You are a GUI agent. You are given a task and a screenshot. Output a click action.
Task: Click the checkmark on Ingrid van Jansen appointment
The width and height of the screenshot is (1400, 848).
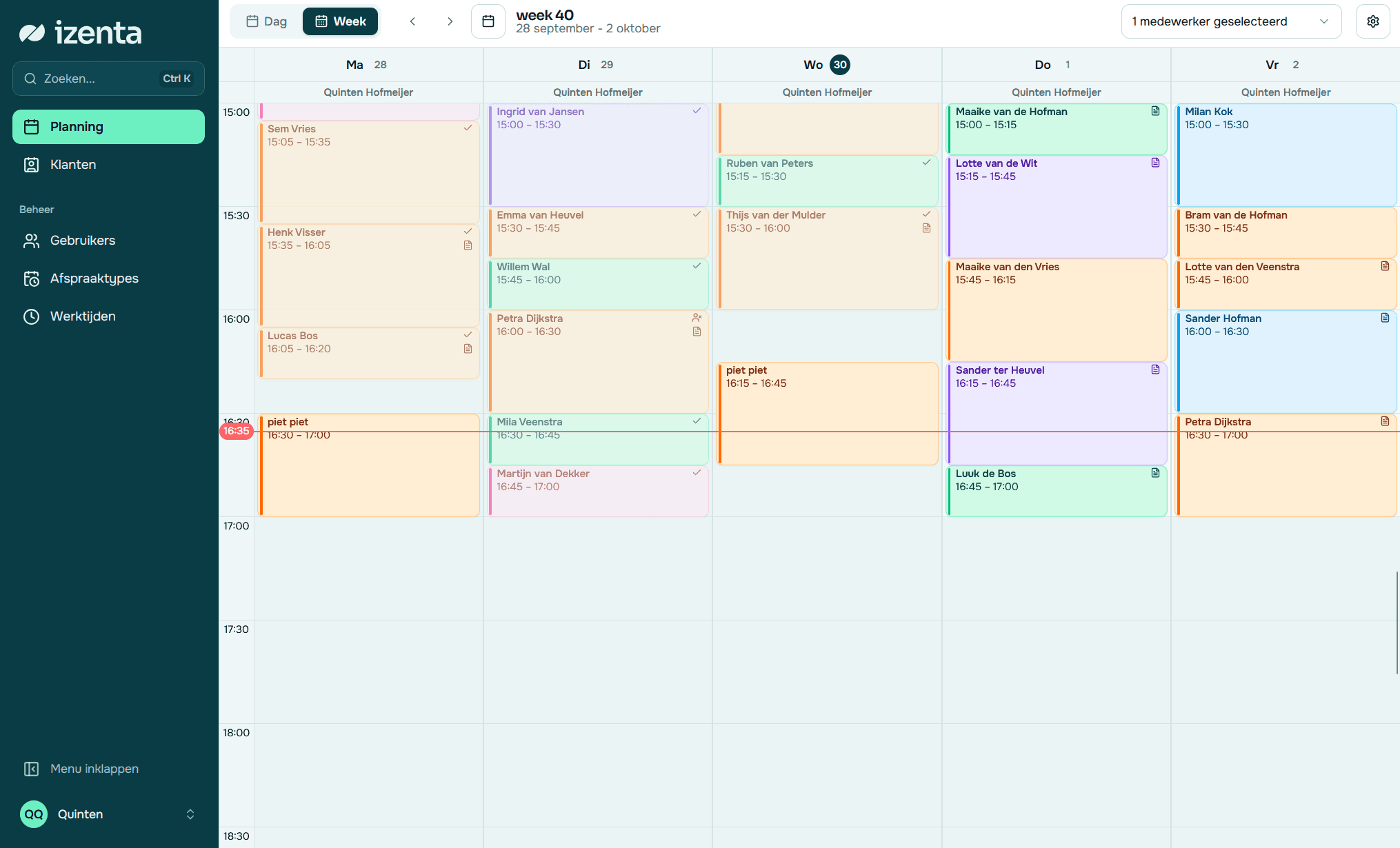[697, 111]
